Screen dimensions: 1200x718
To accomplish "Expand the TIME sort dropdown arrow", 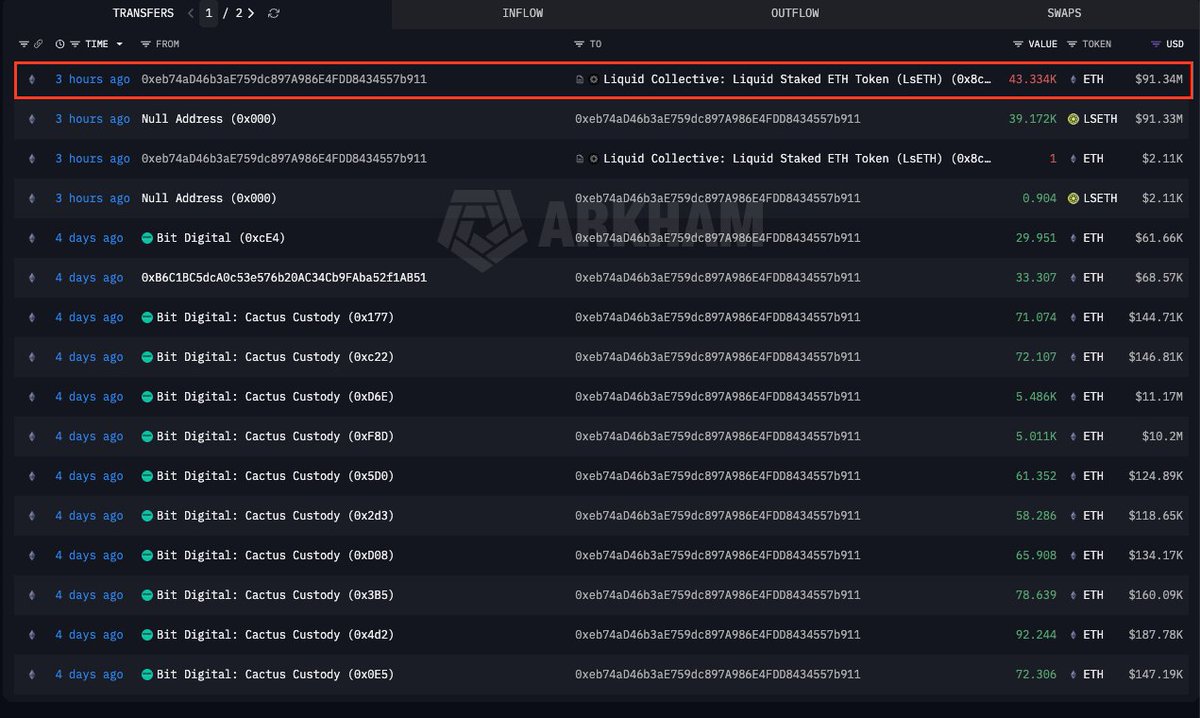I will 120,44.
